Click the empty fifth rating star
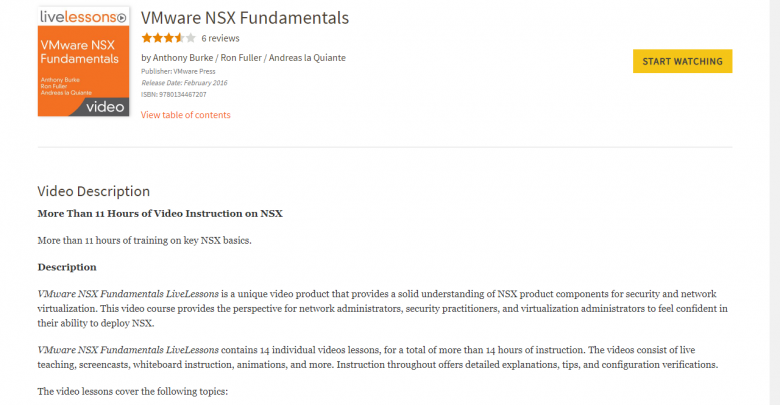 pyautogui.click(x=191, y=38)
